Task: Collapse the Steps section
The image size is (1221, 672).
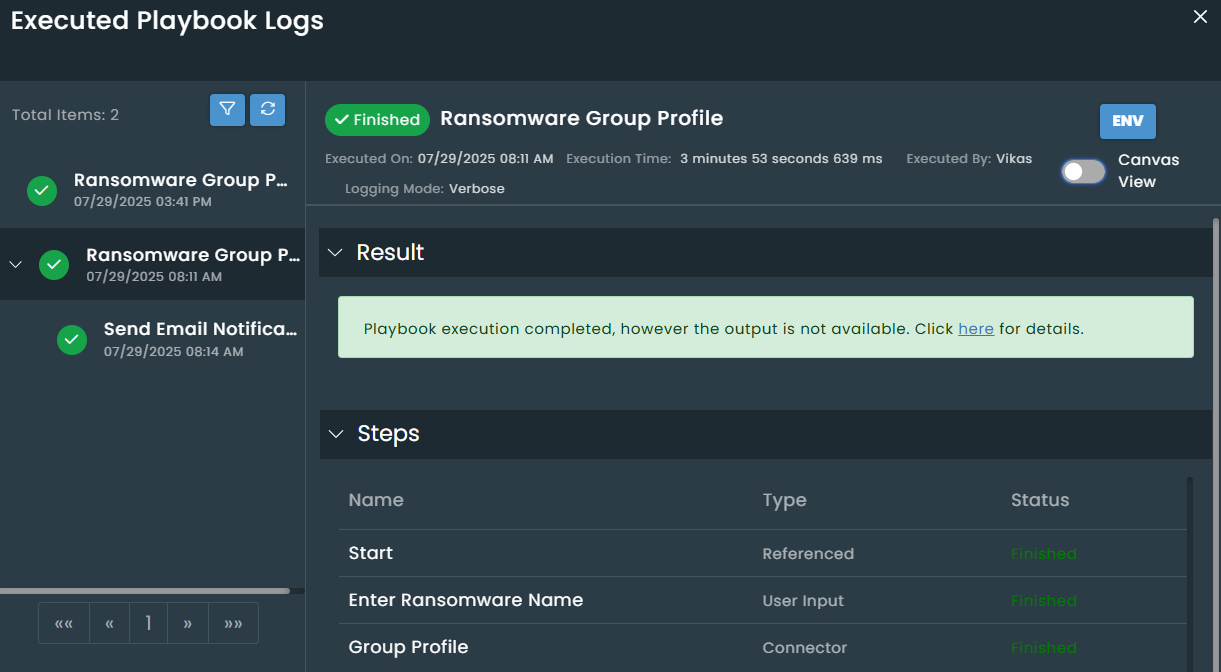Action: [336, 434]
